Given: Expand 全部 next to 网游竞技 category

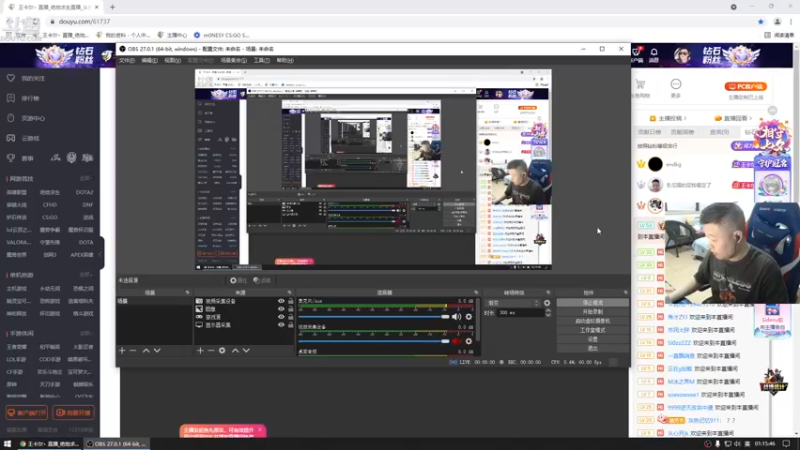Looking at the screenshot, I should click(85, 179).
